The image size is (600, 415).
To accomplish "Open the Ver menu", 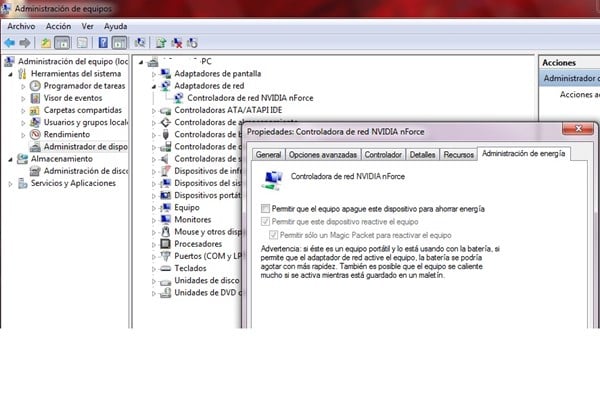I will tap(87, 26).
